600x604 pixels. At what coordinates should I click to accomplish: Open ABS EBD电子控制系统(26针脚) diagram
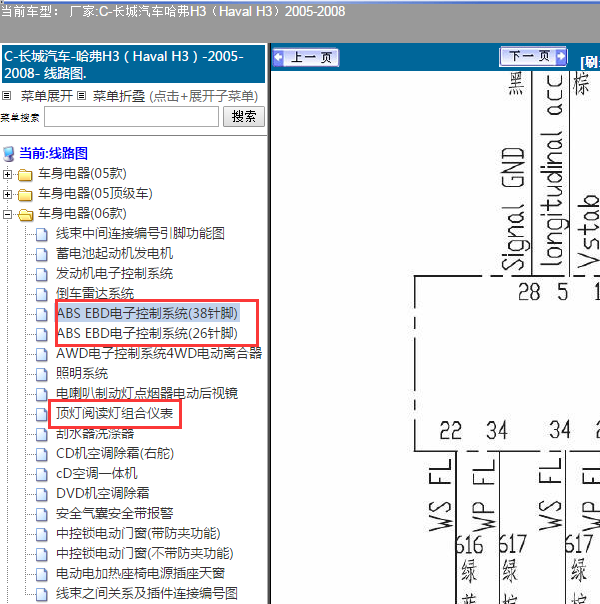coord(147,333)
